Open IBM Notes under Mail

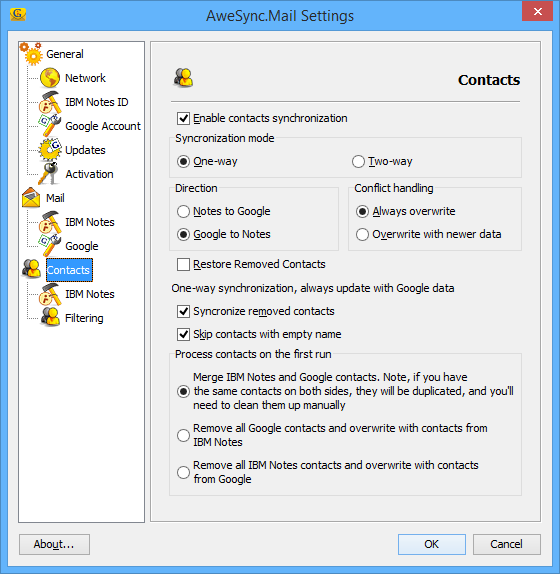(x=90, y=222)
